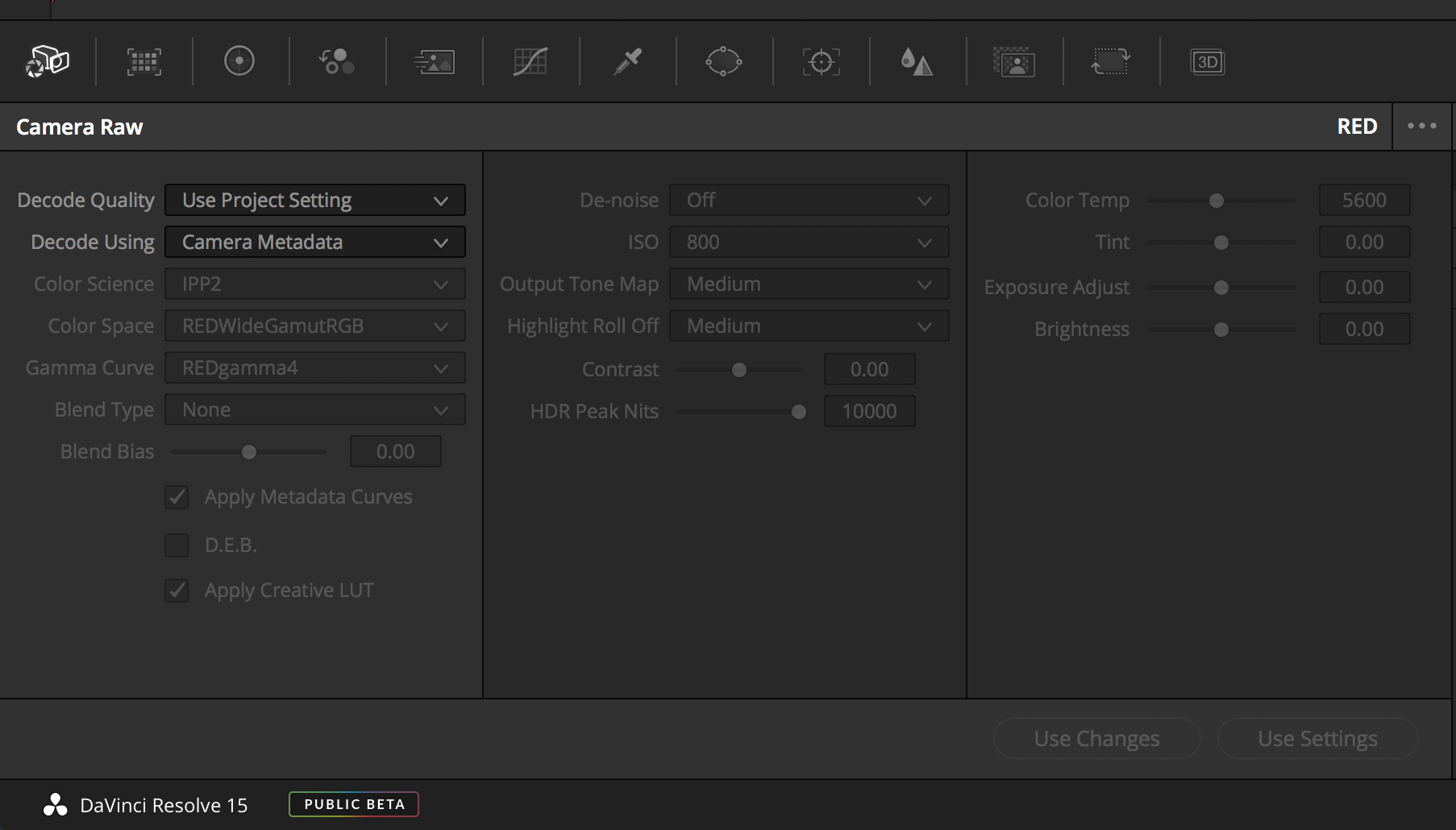
Task: Open the Tracker palette icon
Action: click(x=821, y=62)
